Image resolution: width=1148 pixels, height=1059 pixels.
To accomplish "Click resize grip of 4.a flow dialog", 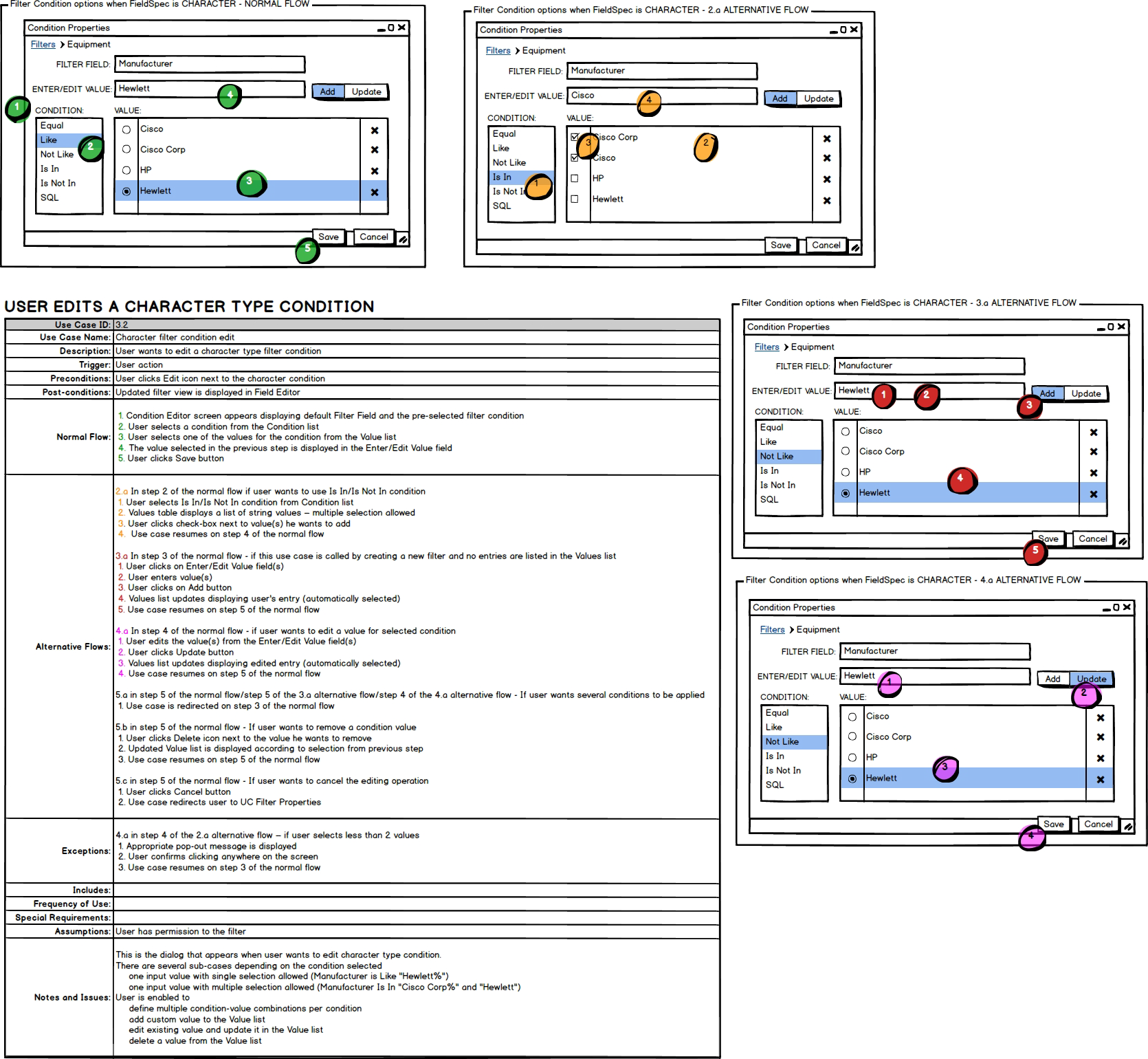I will (1127, 827).
